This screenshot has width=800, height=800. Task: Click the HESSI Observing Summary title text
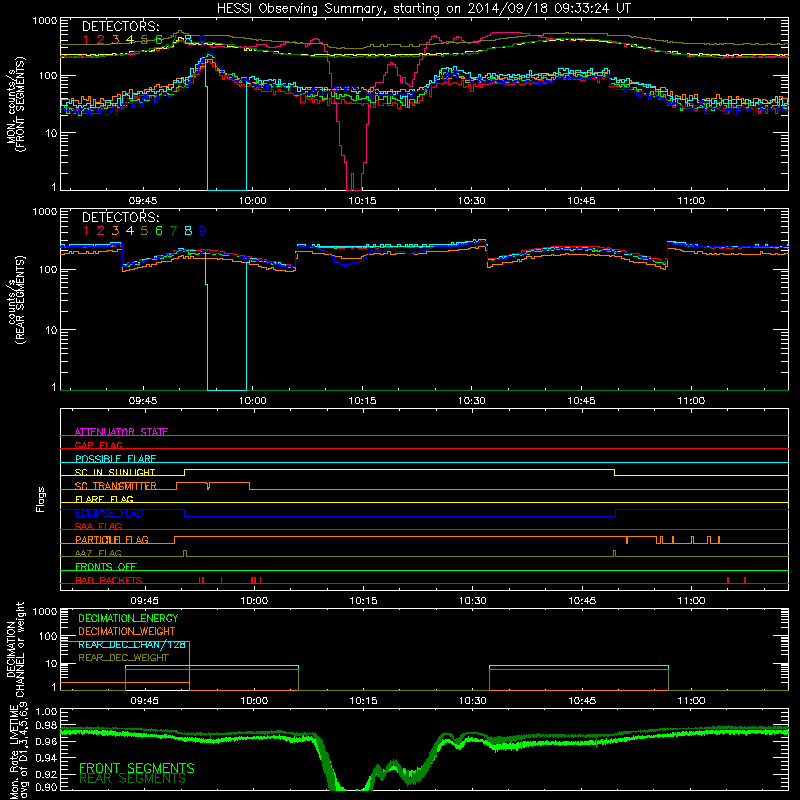(423, 9)
